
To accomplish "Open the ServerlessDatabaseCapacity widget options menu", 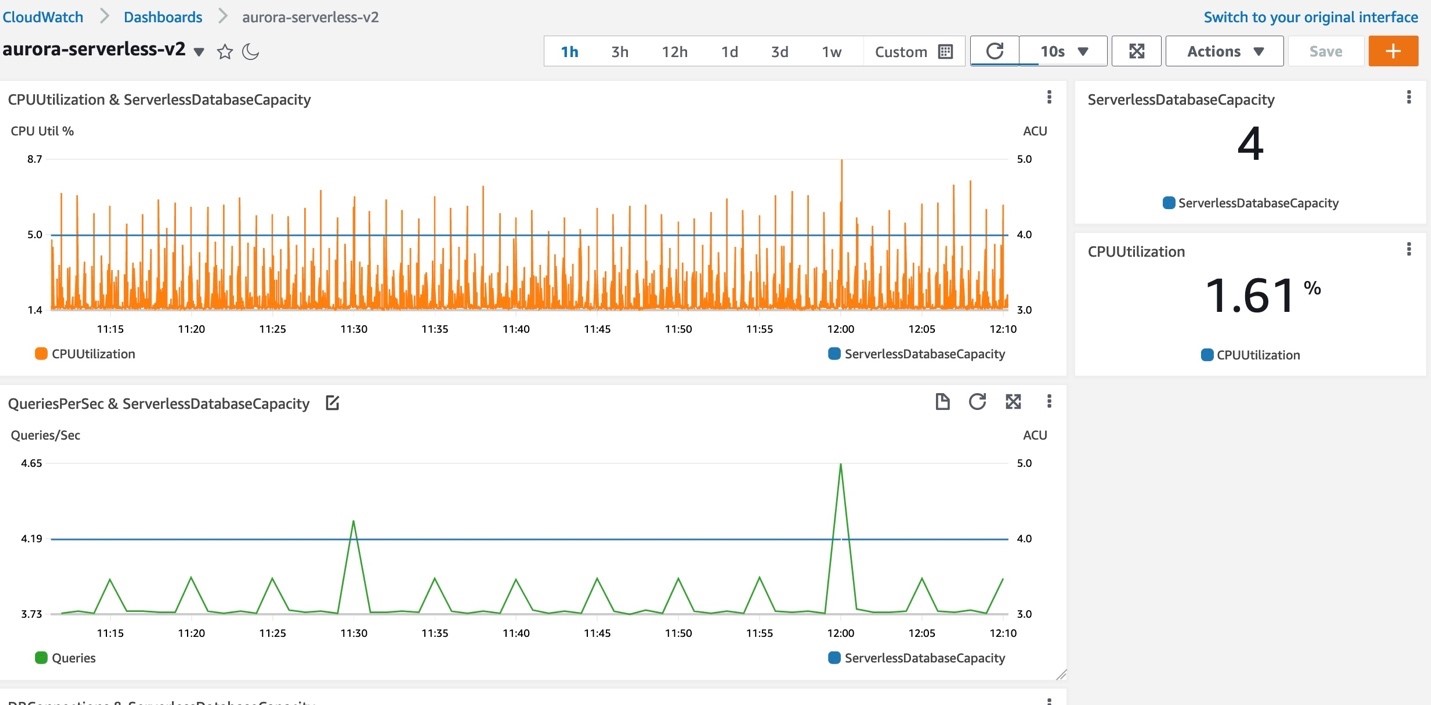I will coord(1409,96).
